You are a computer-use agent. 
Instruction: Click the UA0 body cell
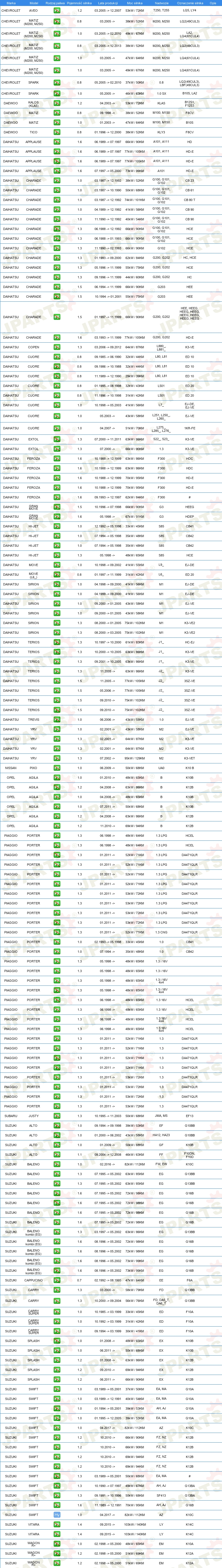click(161, 768)
